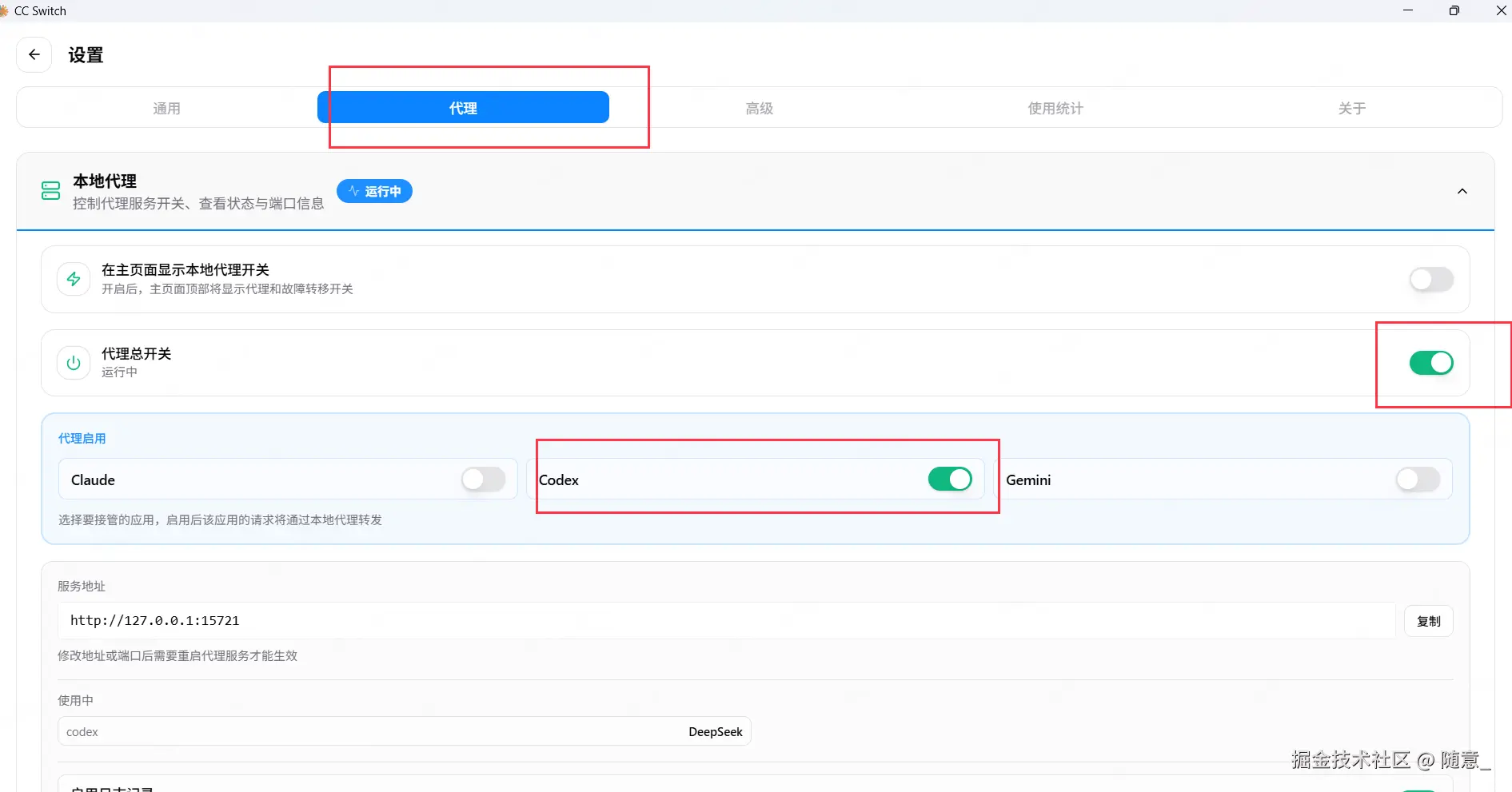This screenshot has width=1512, height=792.
Task: Open the 高级 tab
Action: coord(760,108)
